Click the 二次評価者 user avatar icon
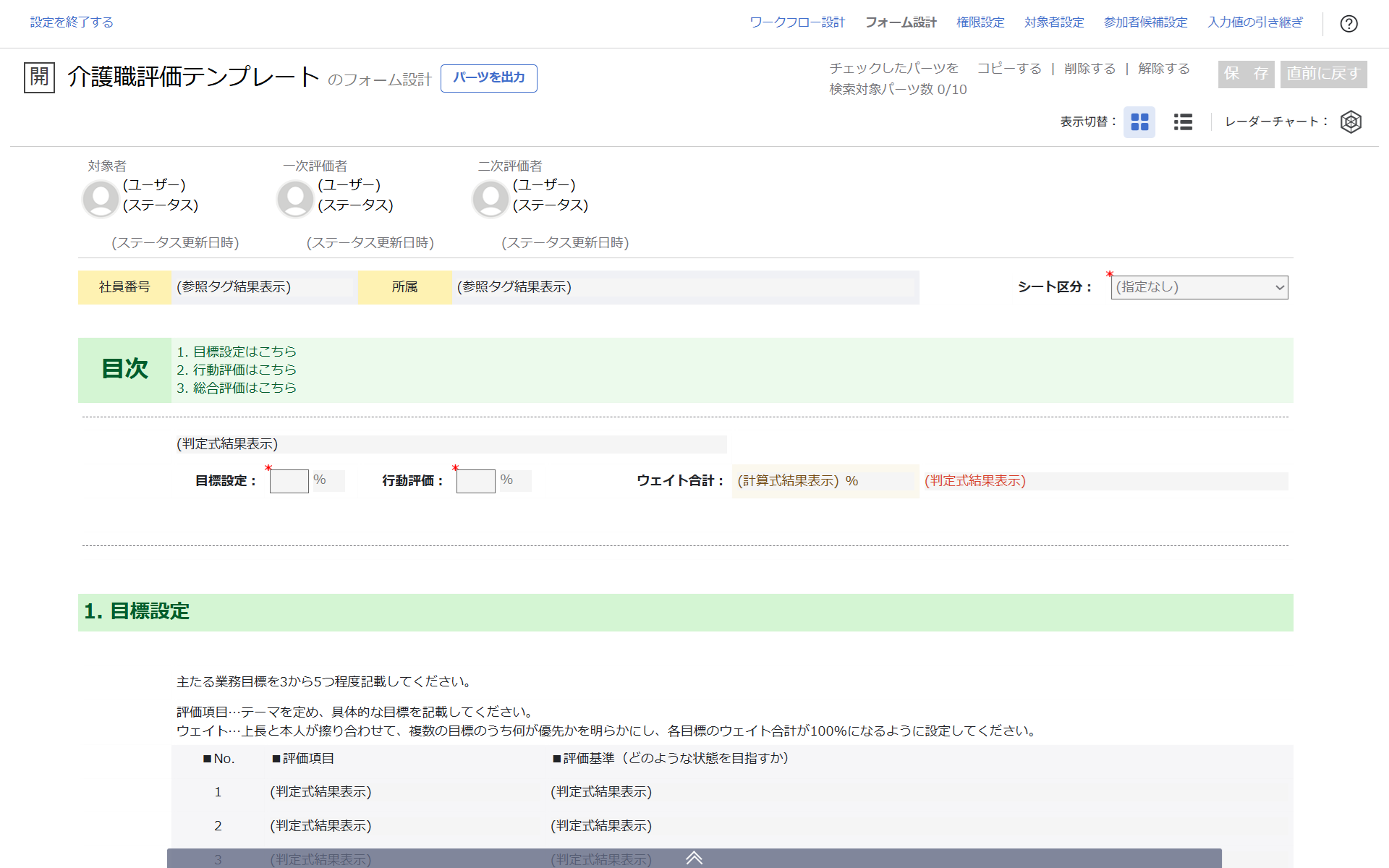 point(490,198)
